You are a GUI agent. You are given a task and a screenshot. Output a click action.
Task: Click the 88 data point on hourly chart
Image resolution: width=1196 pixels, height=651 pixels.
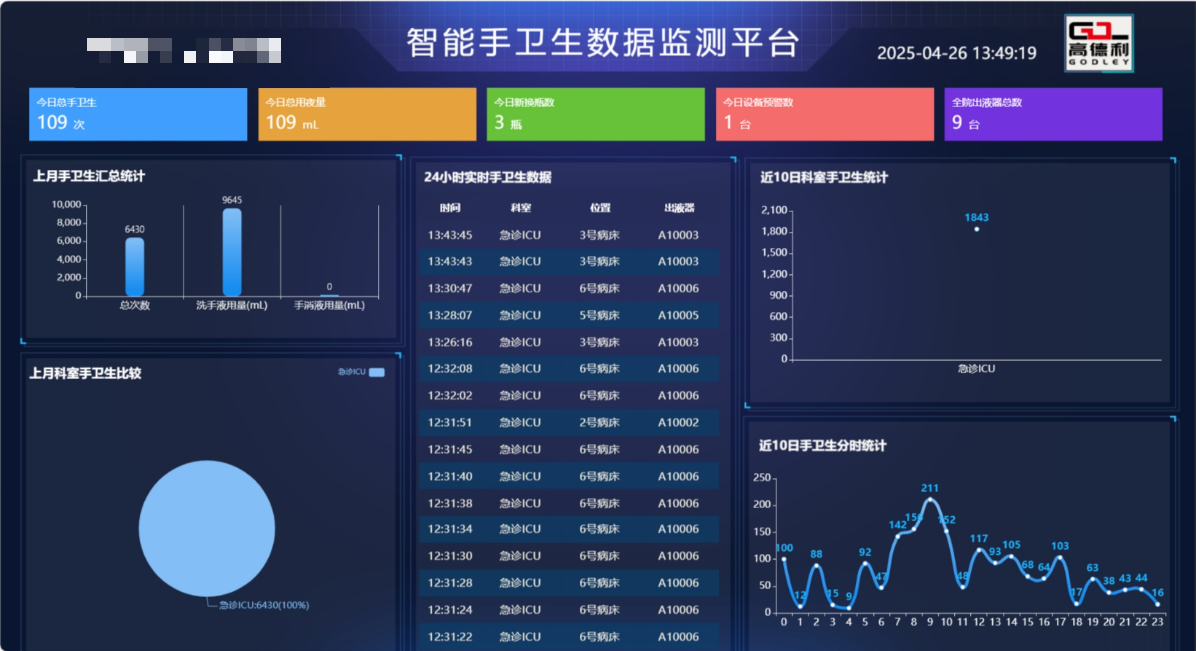pos(816,566)
